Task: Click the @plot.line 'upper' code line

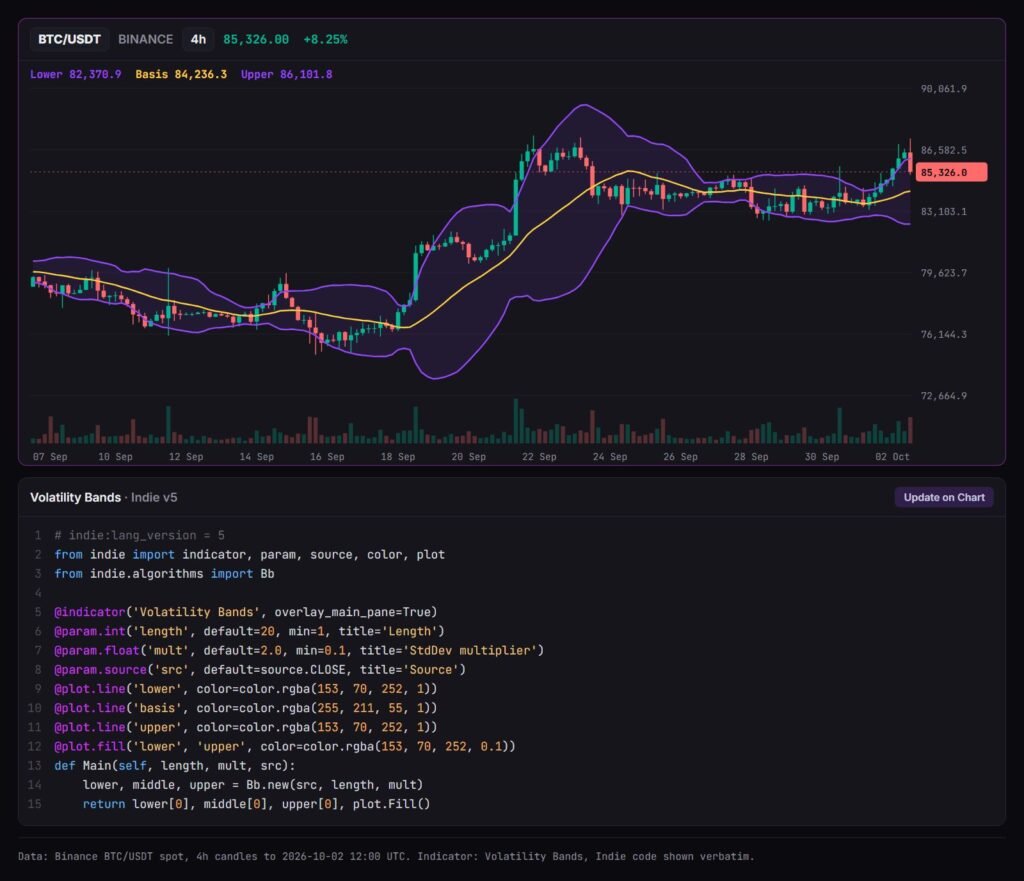Action: [245, 727]
